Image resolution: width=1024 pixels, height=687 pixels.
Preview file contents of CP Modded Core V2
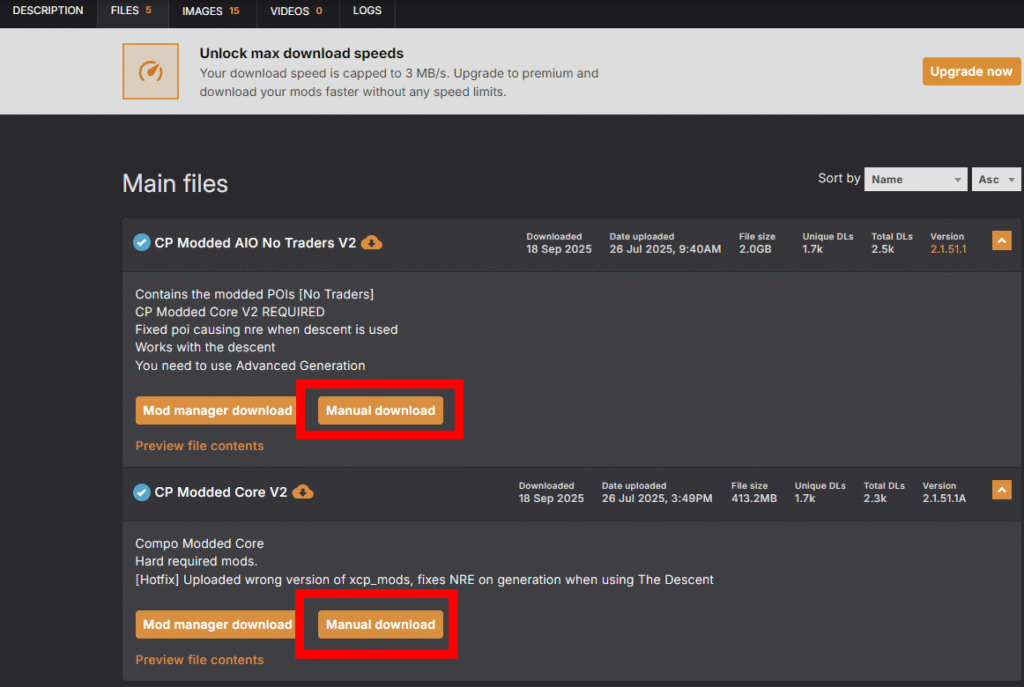point(199,660)
